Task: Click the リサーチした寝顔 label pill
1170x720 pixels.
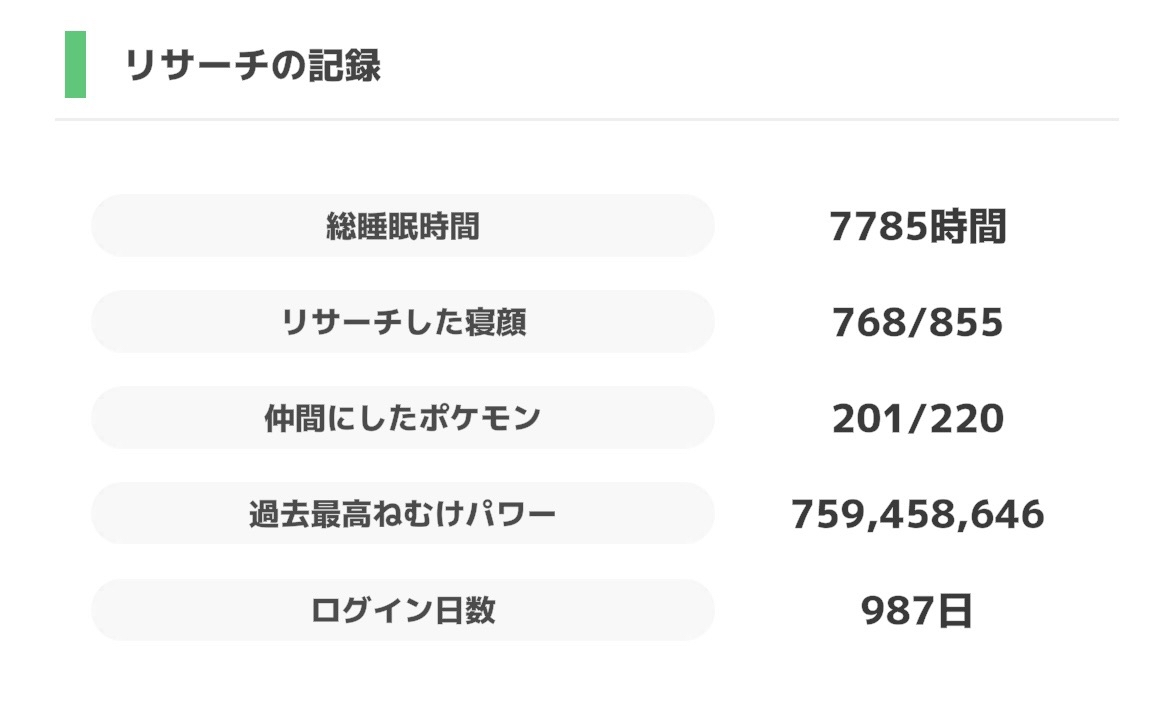Action: tap(402, 322)
